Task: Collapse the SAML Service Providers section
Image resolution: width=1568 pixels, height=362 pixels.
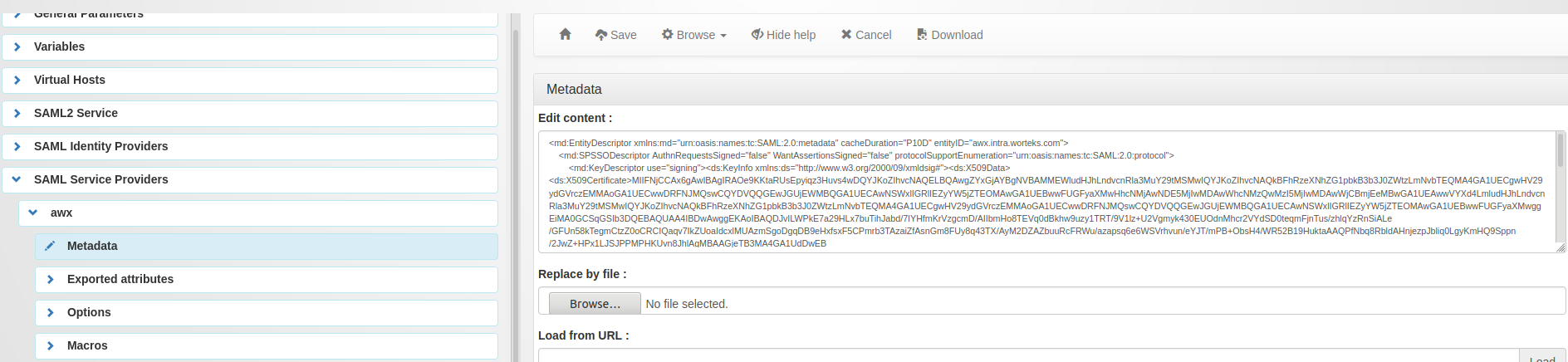Action: click(x=250, y=179)
